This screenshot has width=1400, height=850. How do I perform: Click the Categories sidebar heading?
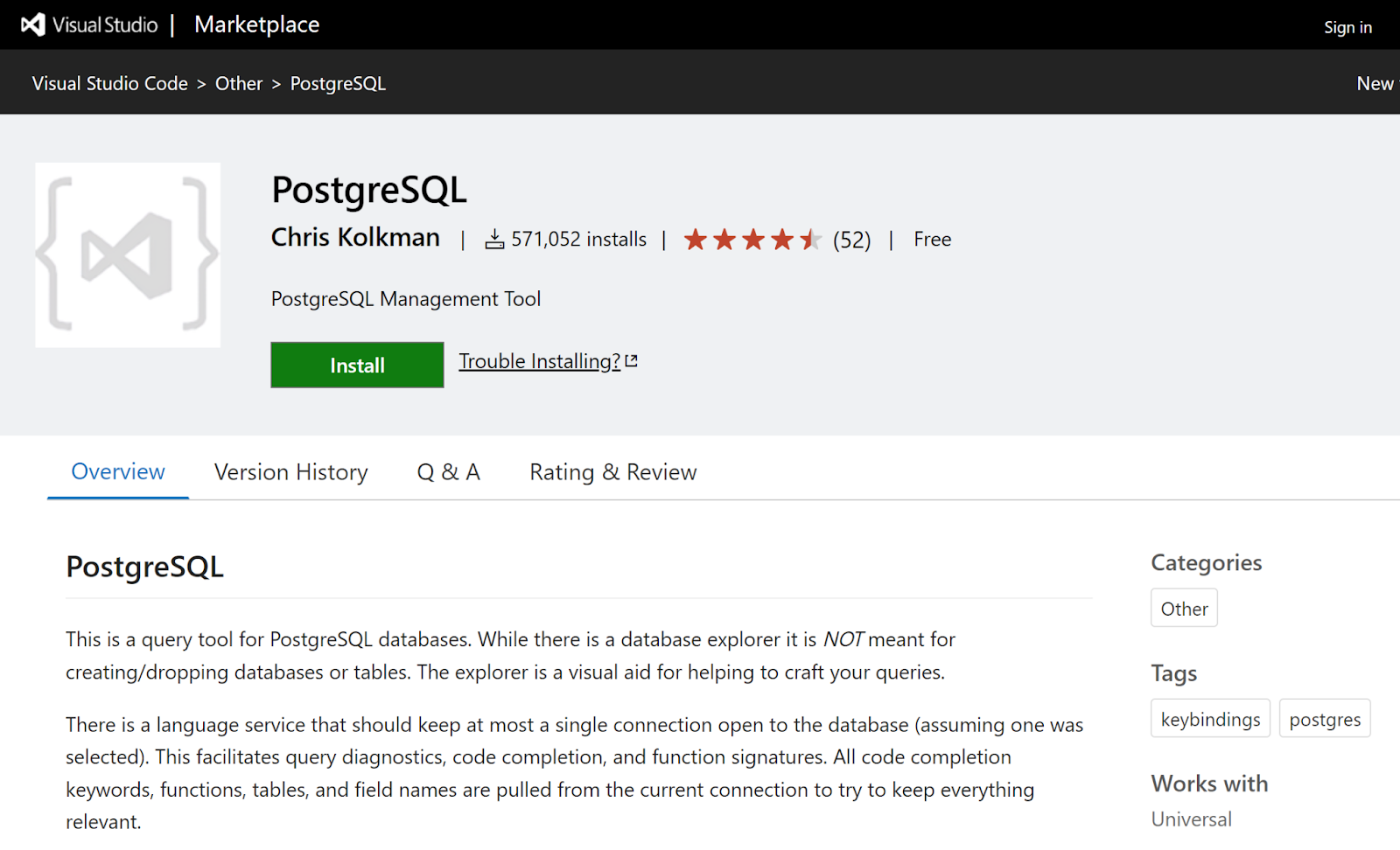tap(1206, 562)
